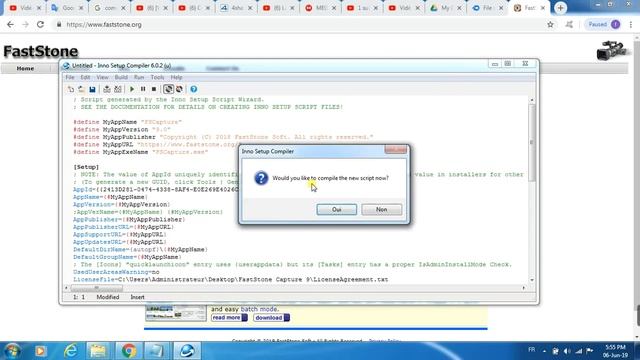640x360 pixels.
Task: Pause execution with the pause icon
Action: coord(143,89)
